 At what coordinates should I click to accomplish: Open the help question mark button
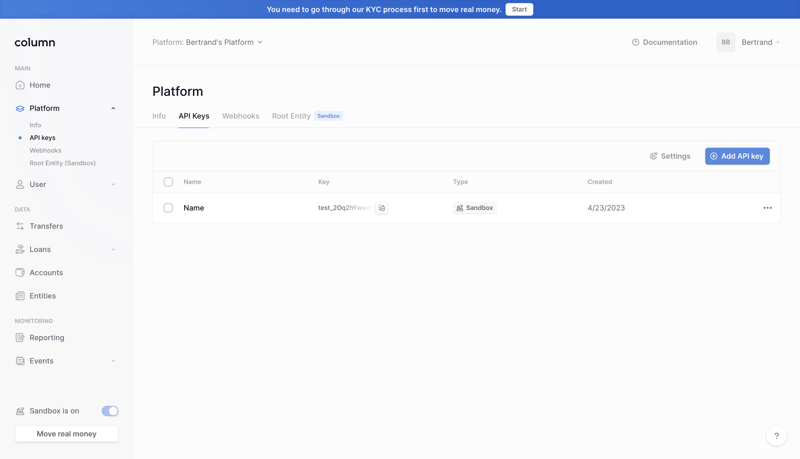tap(777, 436)
